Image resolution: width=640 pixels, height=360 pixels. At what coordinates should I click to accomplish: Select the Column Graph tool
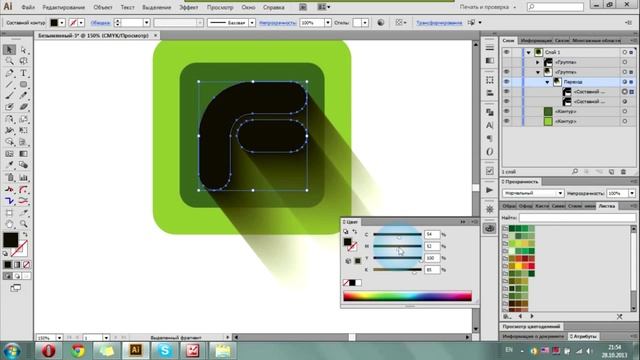coord(23,178)
